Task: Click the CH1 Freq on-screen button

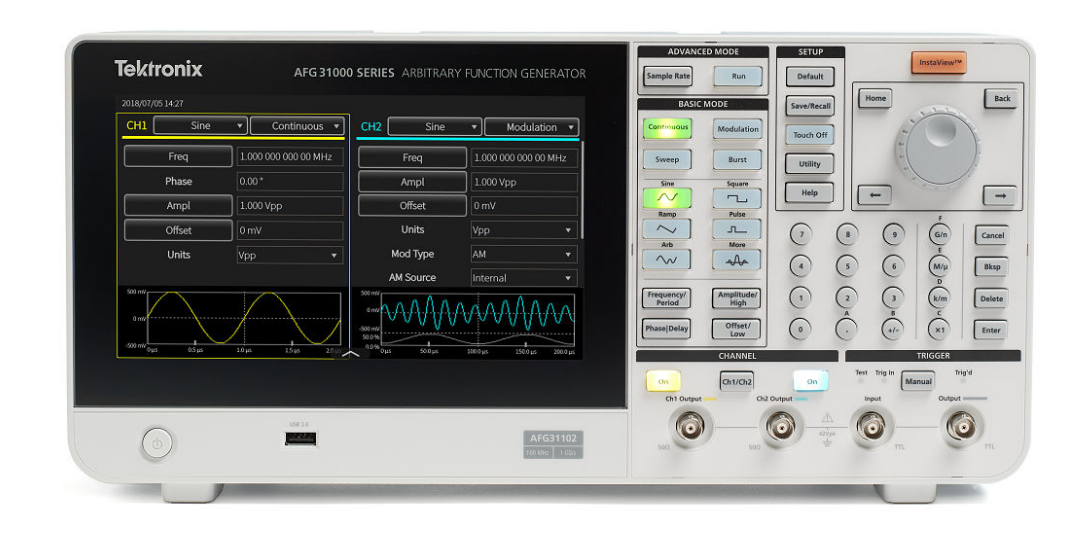Action: coord(178,157)
